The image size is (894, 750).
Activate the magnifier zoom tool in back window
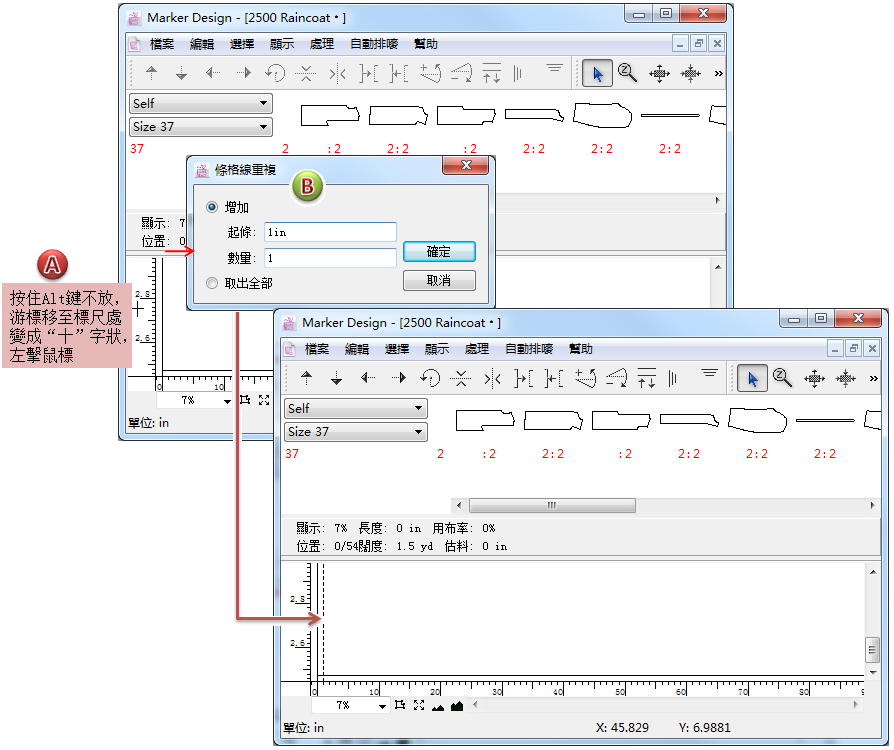pos(627,73)
